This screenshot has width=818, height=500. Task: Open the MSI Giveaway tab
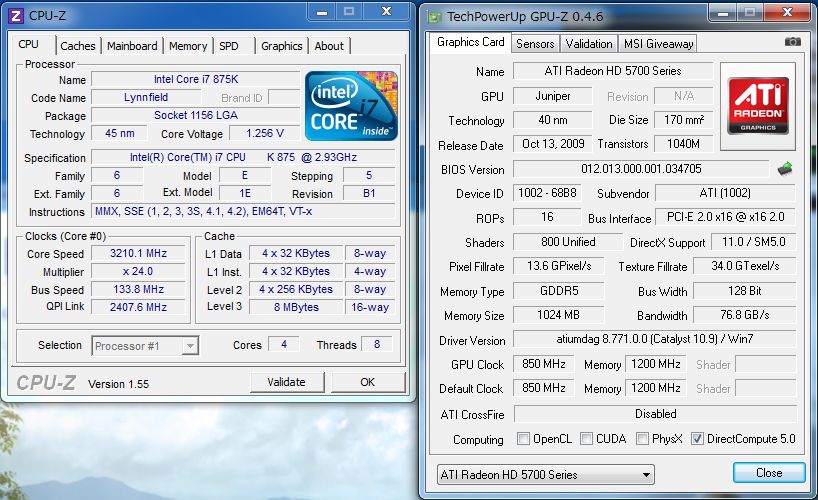tap(658, 44)
